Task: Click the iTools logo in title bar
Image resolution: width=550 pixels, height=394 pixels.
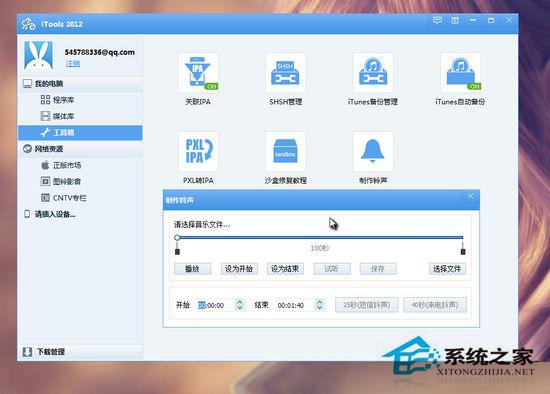Action: point(28,24)
